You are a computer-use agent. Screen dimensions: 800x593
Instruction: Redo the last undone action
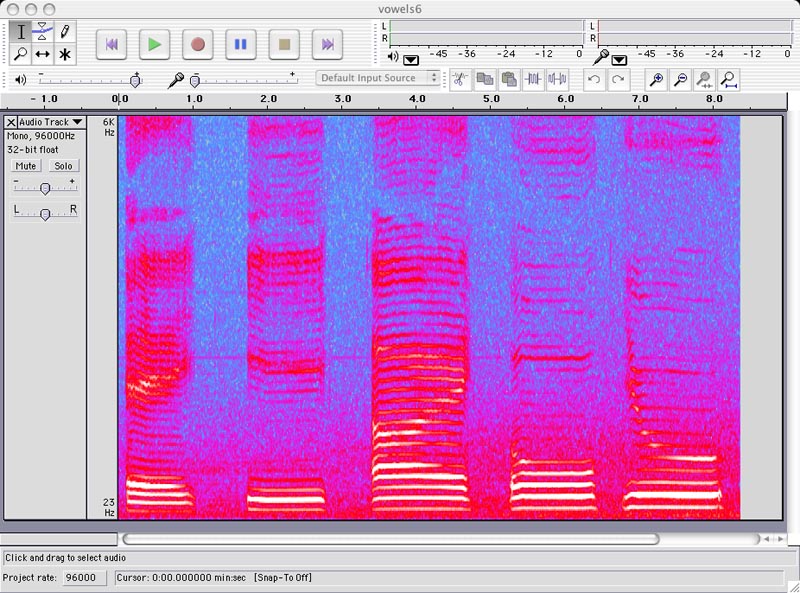618,79
